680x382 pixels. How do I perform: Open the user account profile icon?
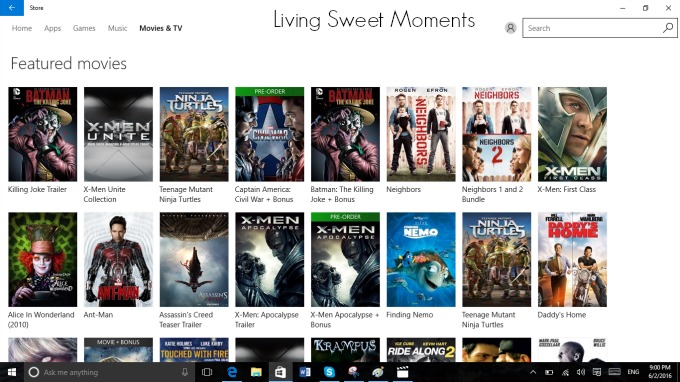(510, 28)
